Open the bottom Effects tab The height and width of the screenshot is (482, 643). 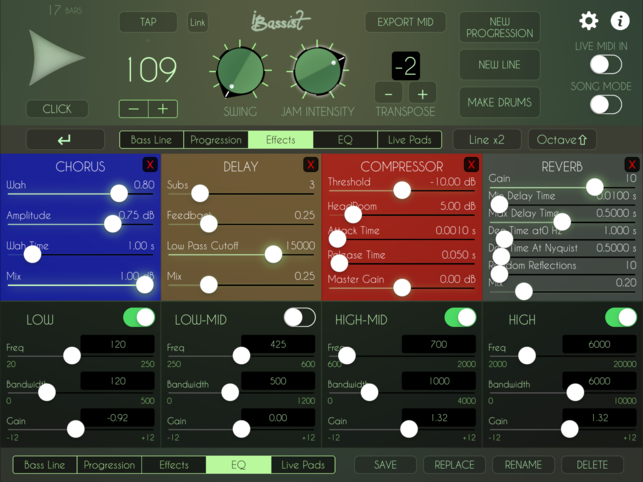(x=174, y=465)
